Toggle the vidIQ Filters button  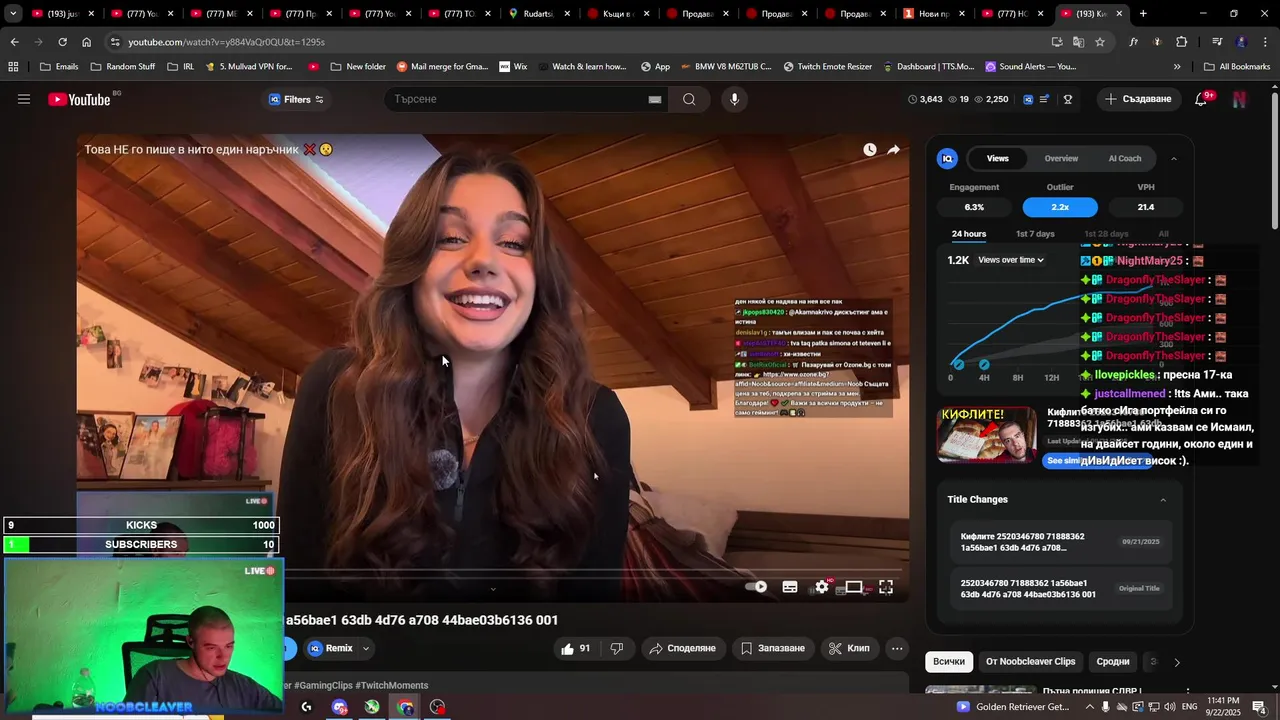[x=296, y=99]
